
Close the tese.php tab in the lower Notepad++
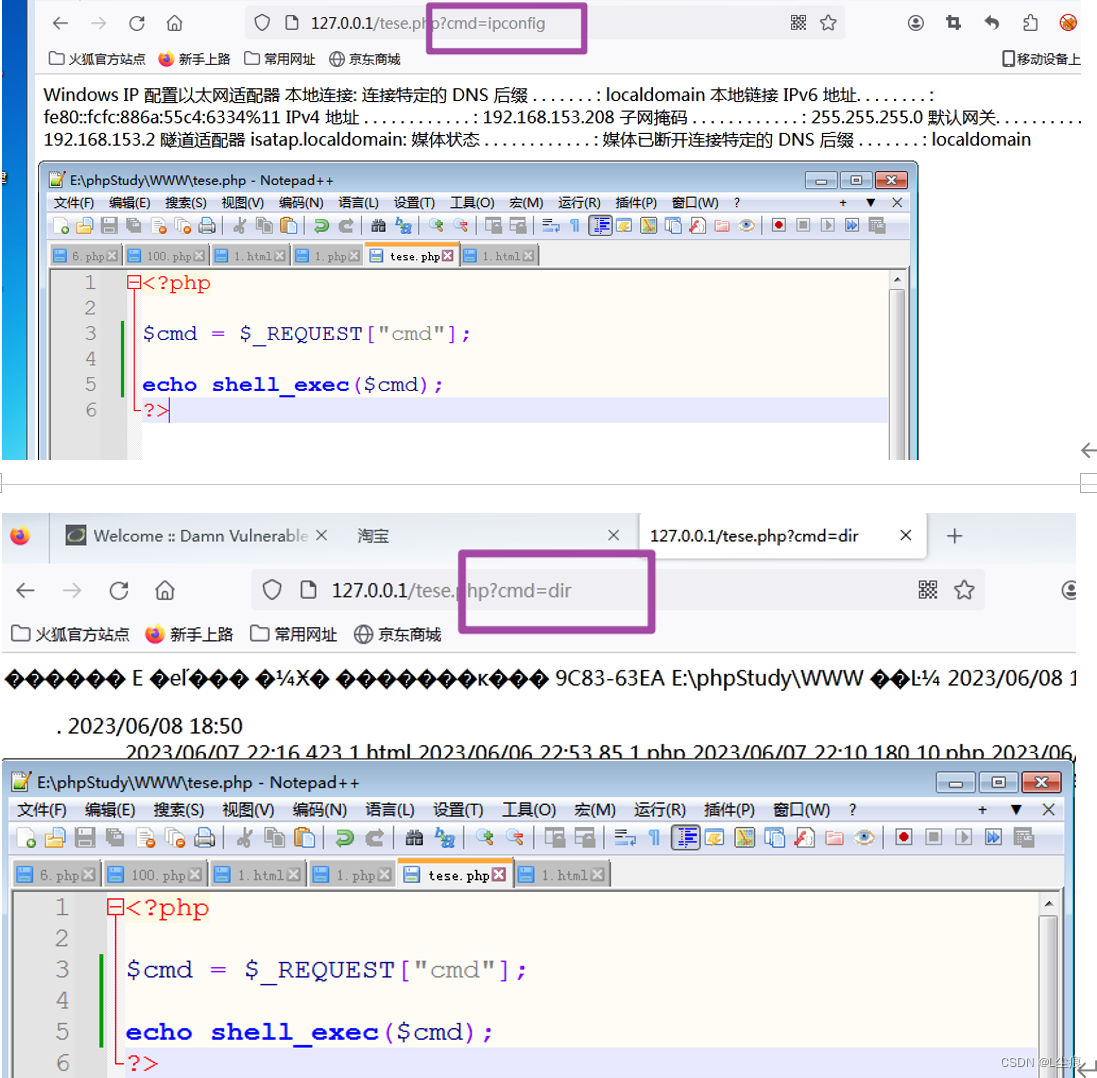499,874
